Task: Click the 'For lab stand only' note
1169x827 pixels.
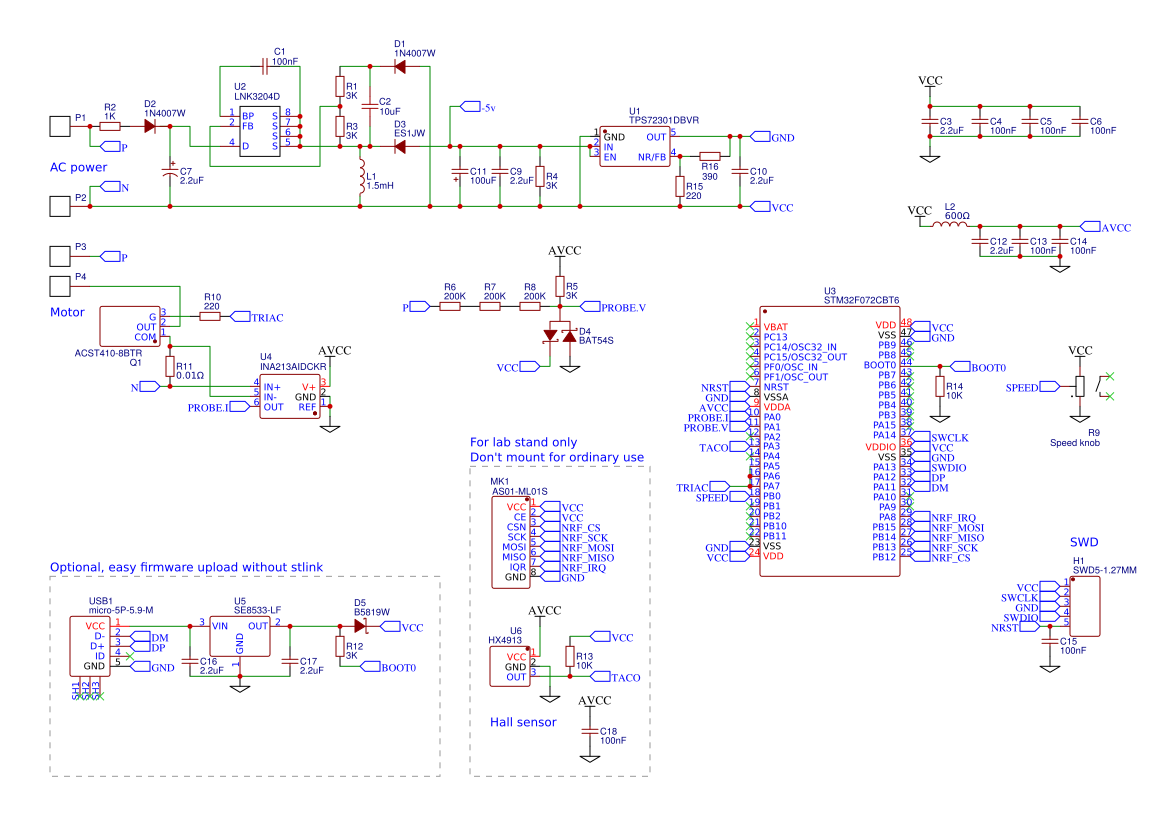Action: click(x=523, y=442)
